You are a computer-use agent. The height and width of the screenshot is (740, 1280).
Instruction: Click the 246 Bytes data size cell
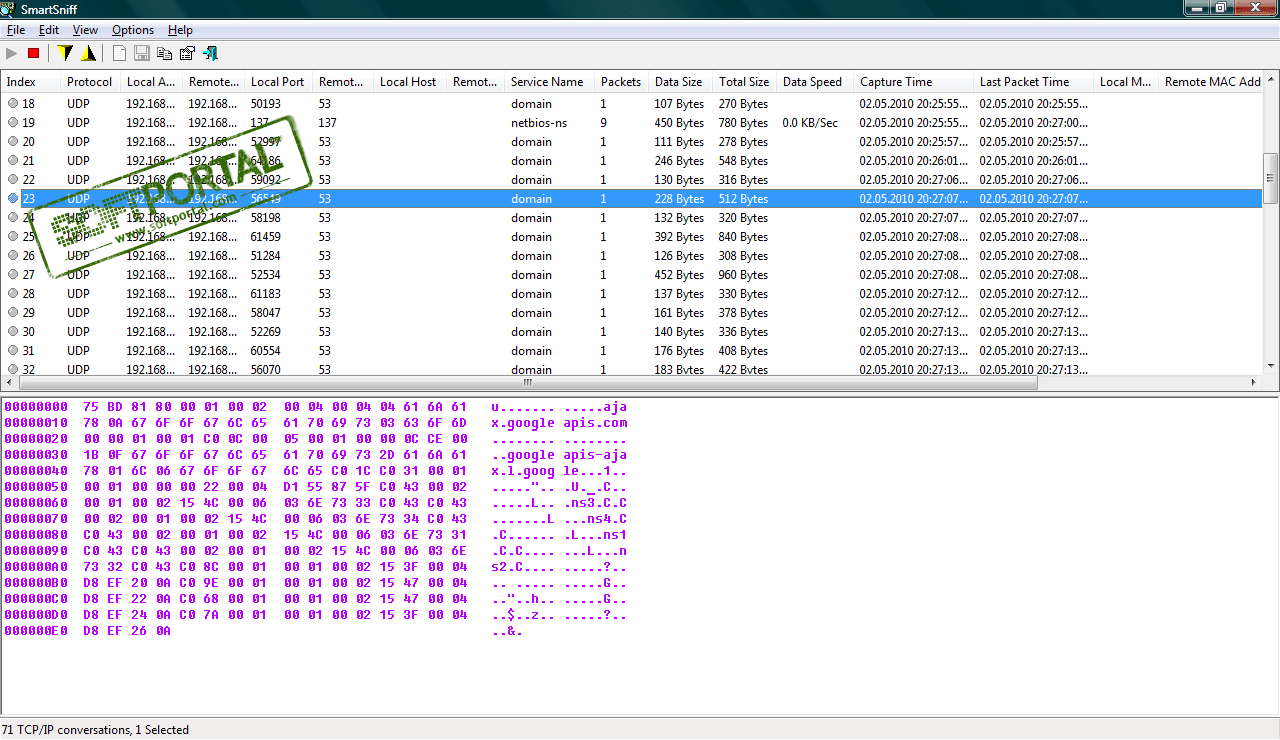(x=679, y=161)
